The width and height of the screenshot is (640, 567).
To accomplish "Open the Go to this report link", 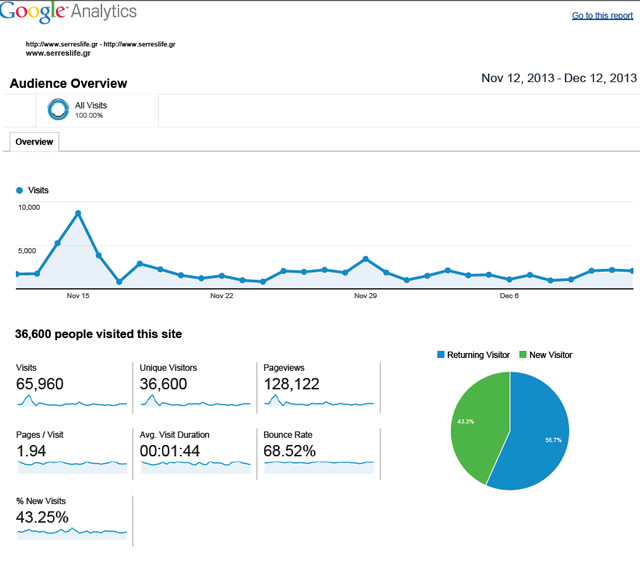I will (601, 16).
